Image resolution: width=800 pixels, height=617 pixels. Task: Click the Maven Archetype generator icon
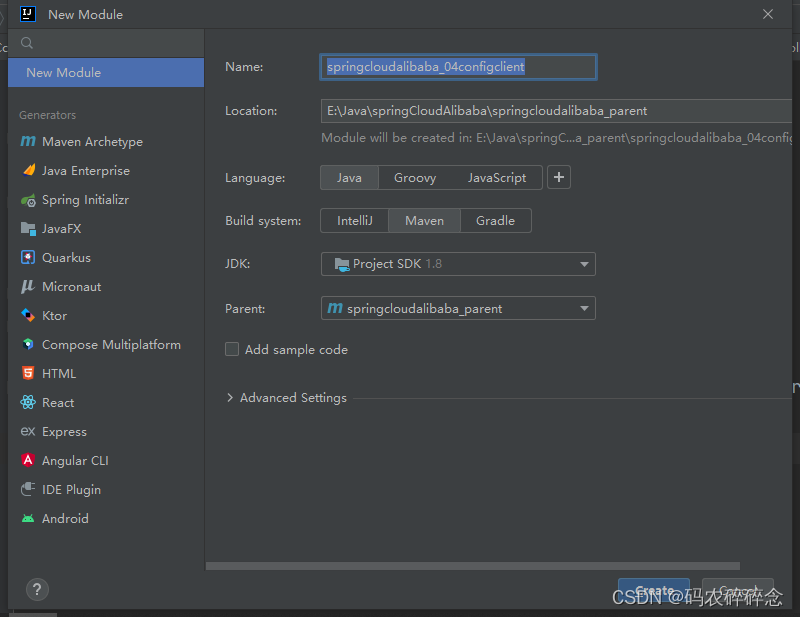pyautogui.click(x=28, y=141)
